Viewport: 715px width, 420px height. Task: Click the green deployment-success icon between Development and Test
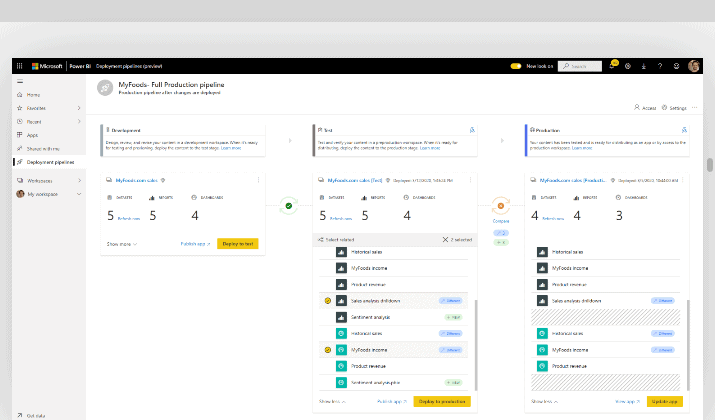(x=289, y=206)
